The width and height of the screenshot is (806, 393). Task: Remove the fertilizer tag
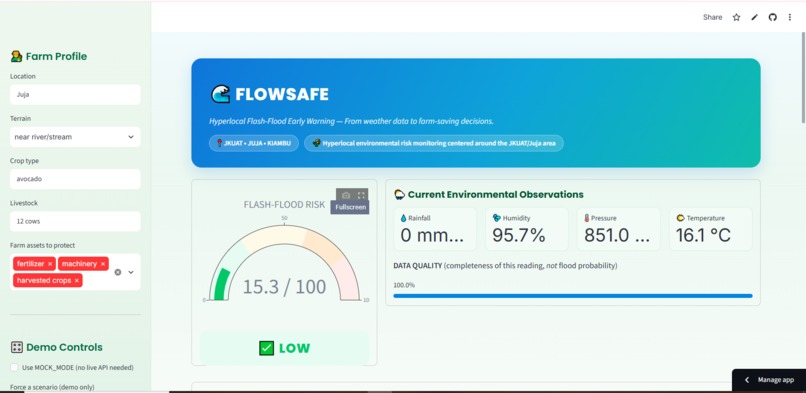tap(50, 264)
